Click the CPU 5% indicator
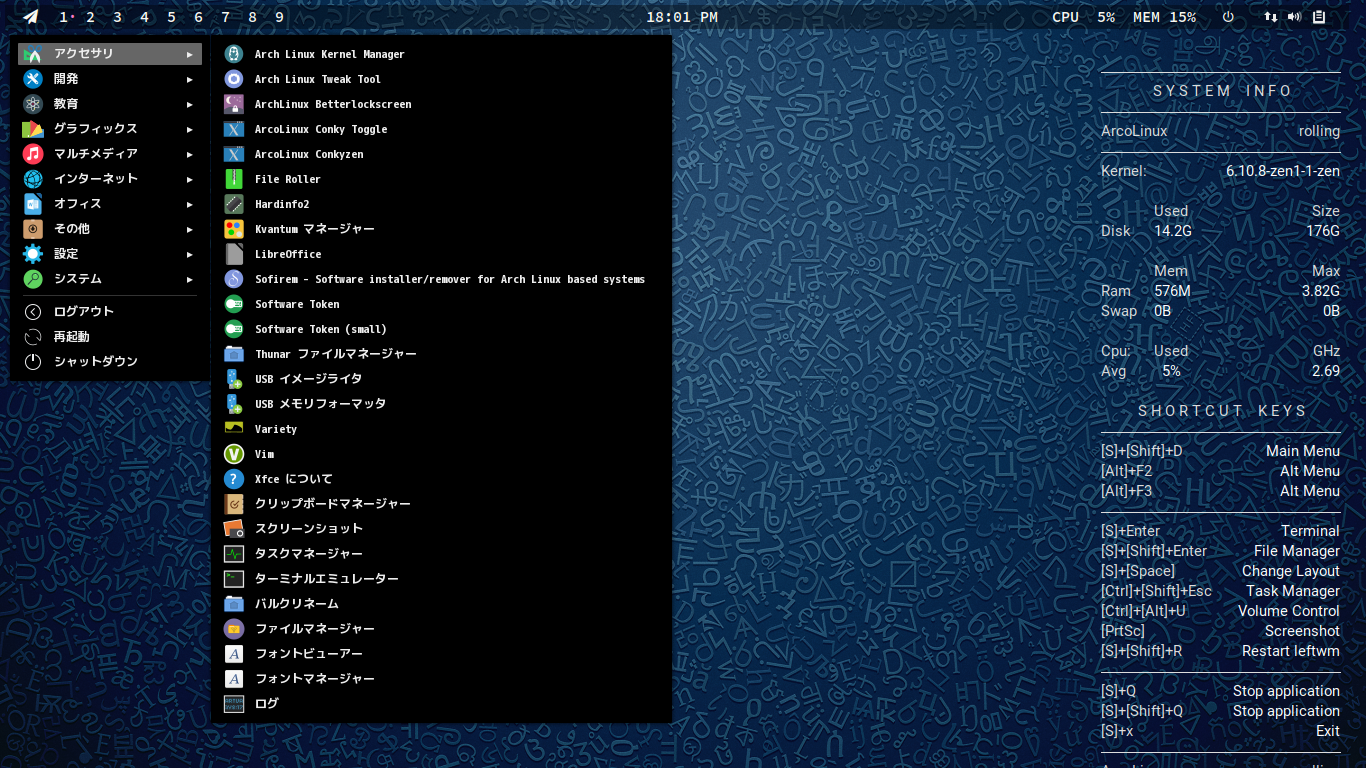 (x=1083, y=17)
